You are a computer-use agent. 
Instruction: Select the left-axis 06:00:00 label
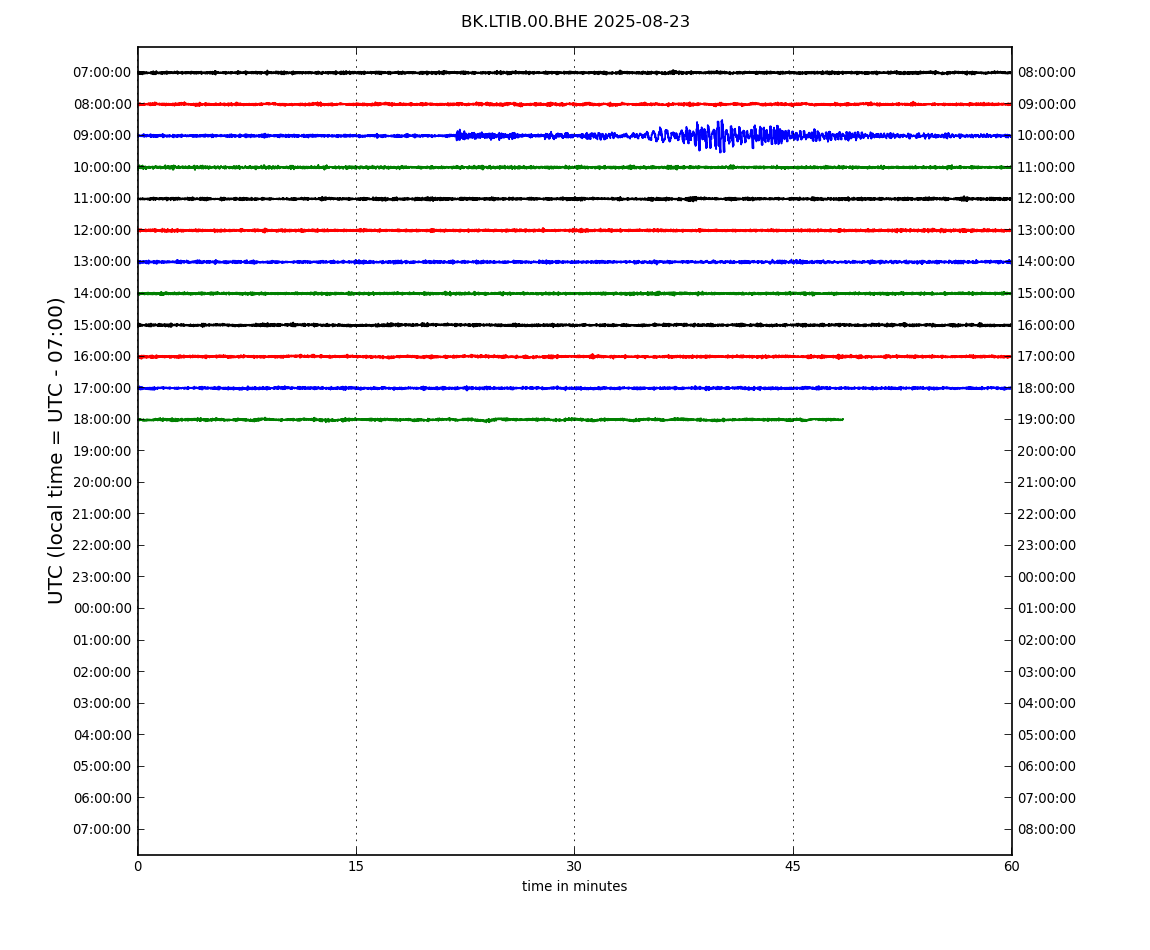(103, 798)
